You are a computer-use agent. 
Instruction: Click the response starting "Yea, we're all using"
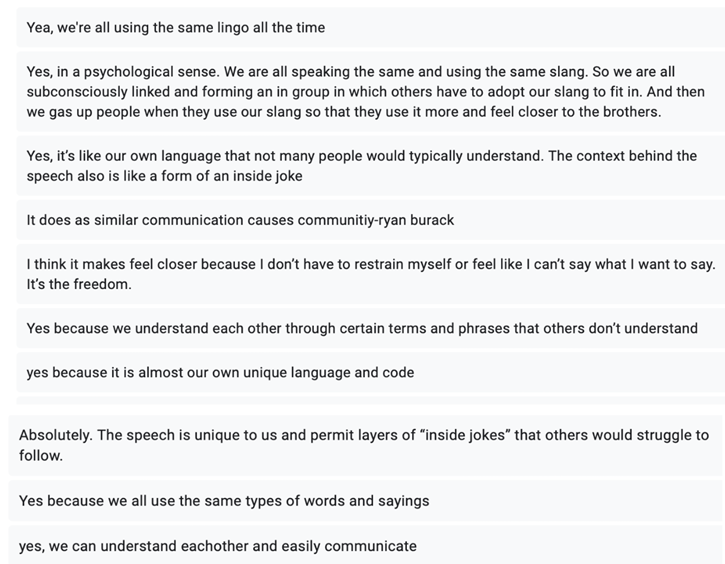click(x=176, y=28)
